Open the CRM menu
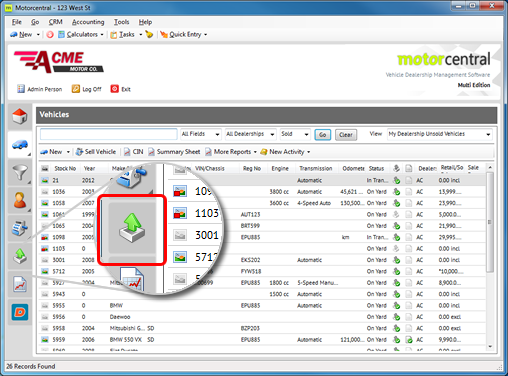Screen dimensions: 508x376 (x=55, y=22)
